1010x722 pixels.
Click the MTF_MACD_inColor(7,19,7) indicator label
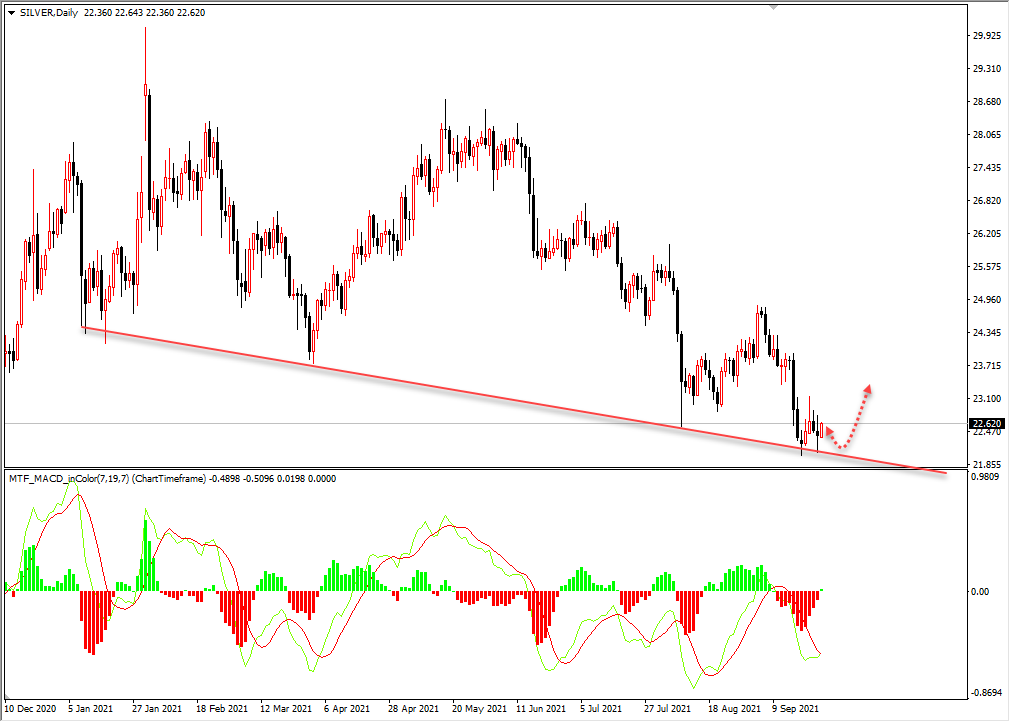click(69, 479)
